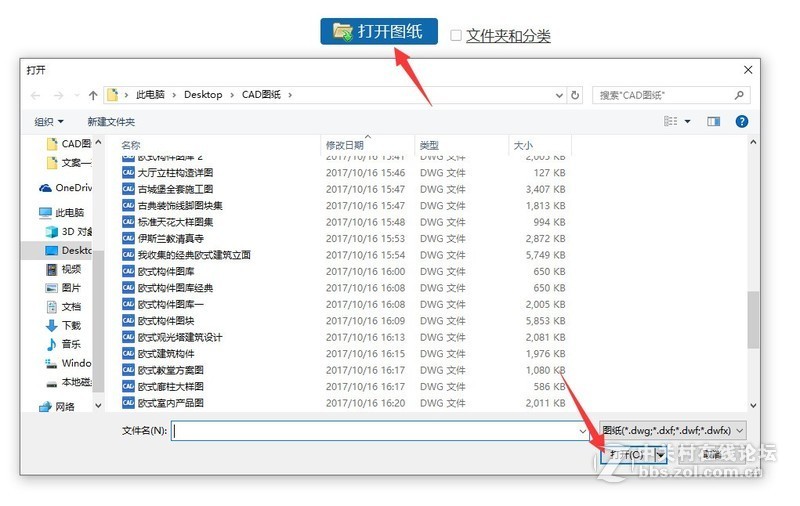Image resolution: width=800 pixels, height=506 pixels.
Task: Select CAD图纸 in the breadcrumb path
Action: click(x=261, y=95)
